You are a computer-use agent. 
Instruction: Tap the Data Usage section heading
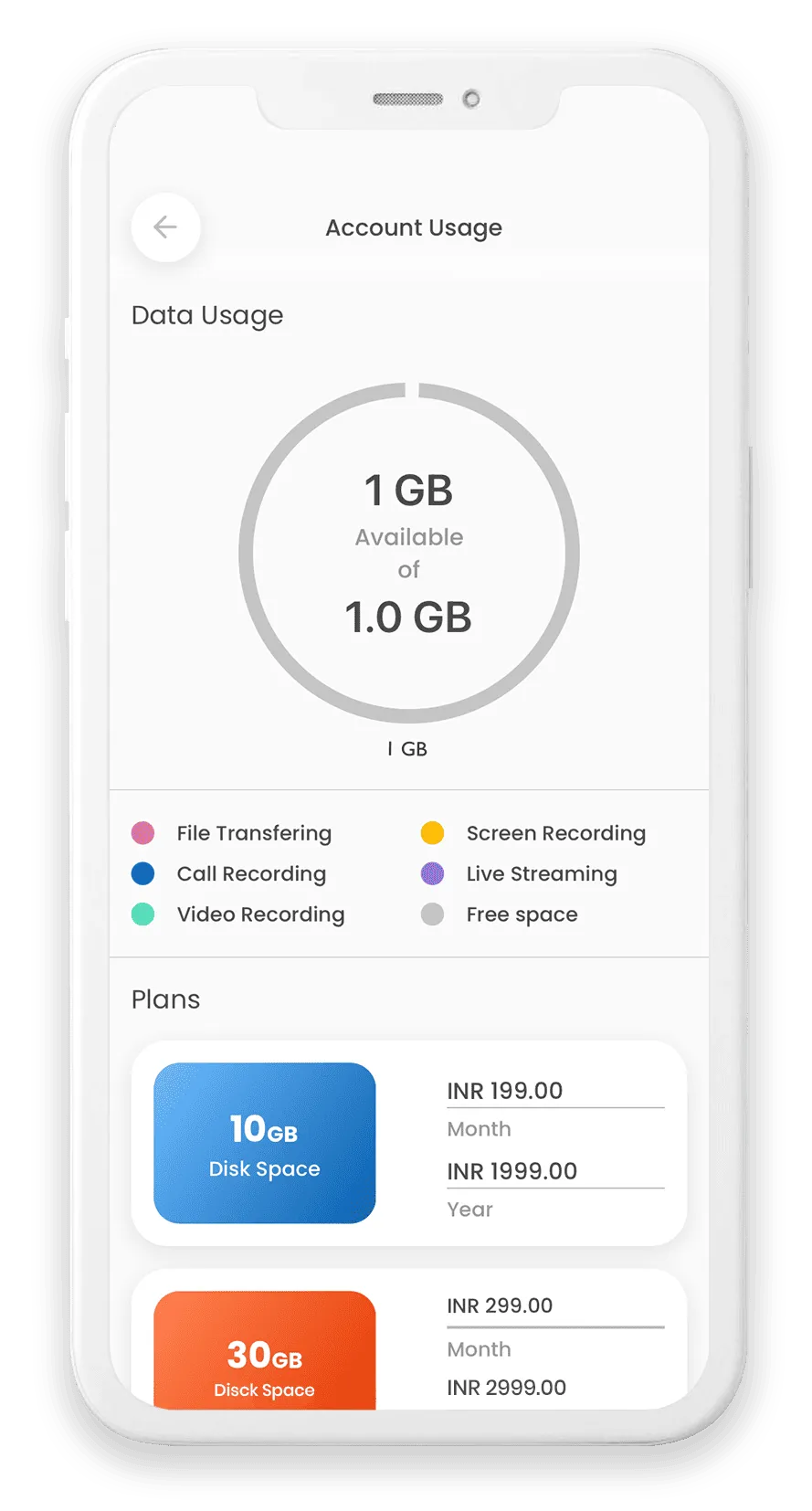(x=207, y=315)
